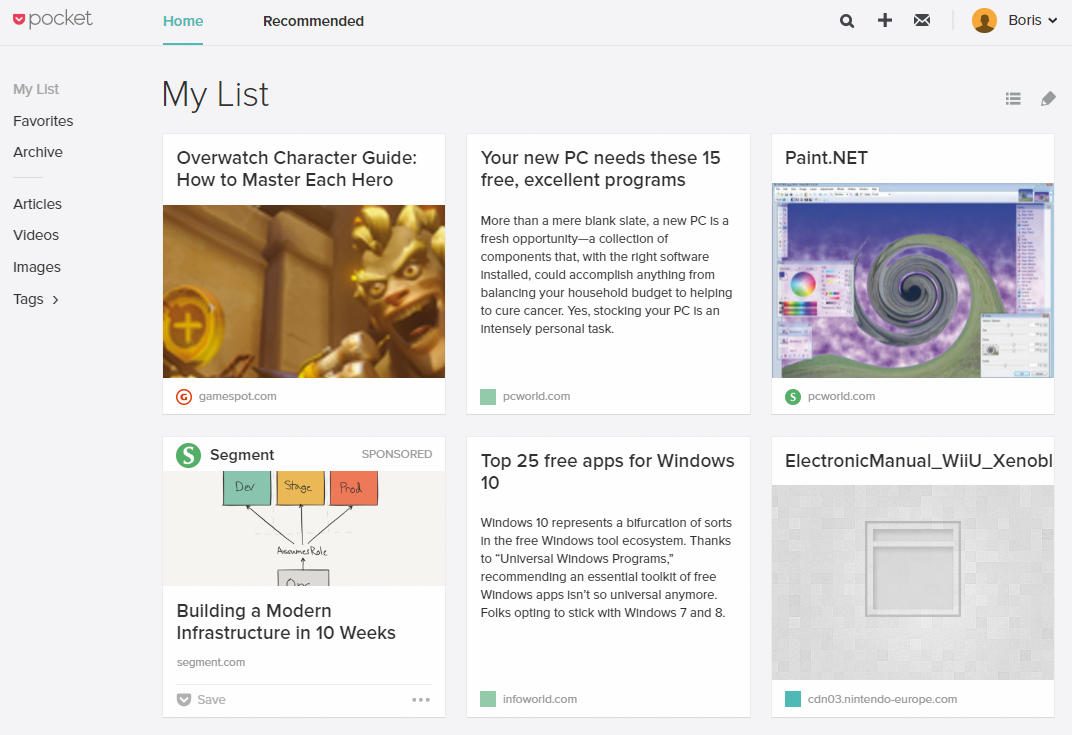Expand the Tags chevron in sidebar
This screenshot has width=1072, height=735.
pos(55,299)
